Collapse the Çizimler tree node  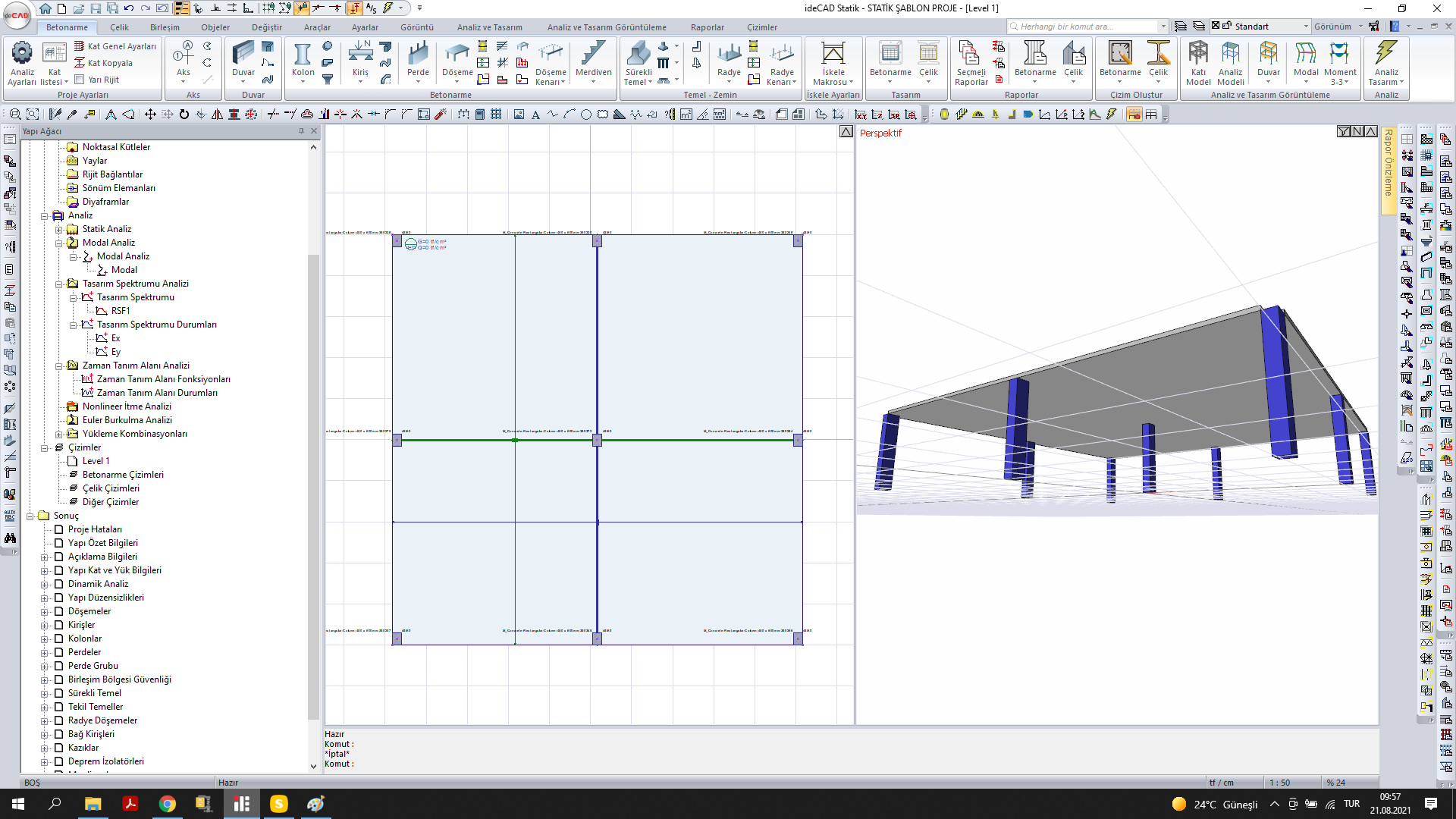44,447
